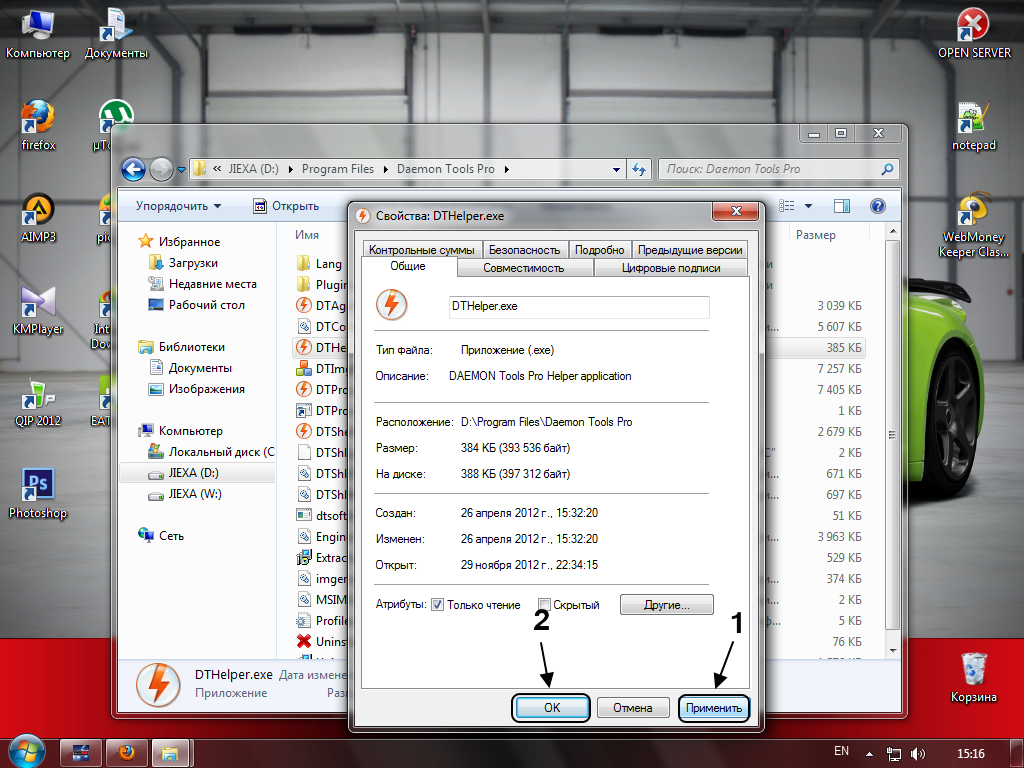The width and height of the screenshot is (1024, 768).
Task: Open Локальный диск (C:) in navigation pane
Action: pos(211,452)
